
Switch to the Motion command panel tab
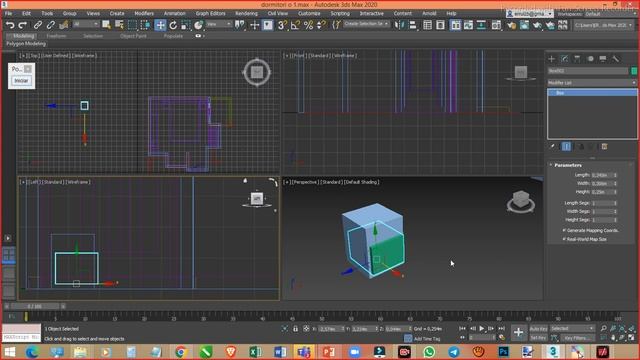click(x=590, y=59)
